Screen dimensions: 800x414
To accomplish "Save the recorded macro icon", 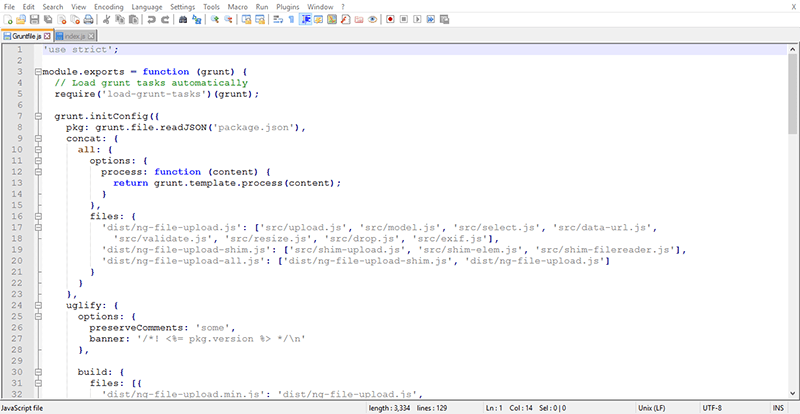I will pyautogui.click(x=444, y=19).
